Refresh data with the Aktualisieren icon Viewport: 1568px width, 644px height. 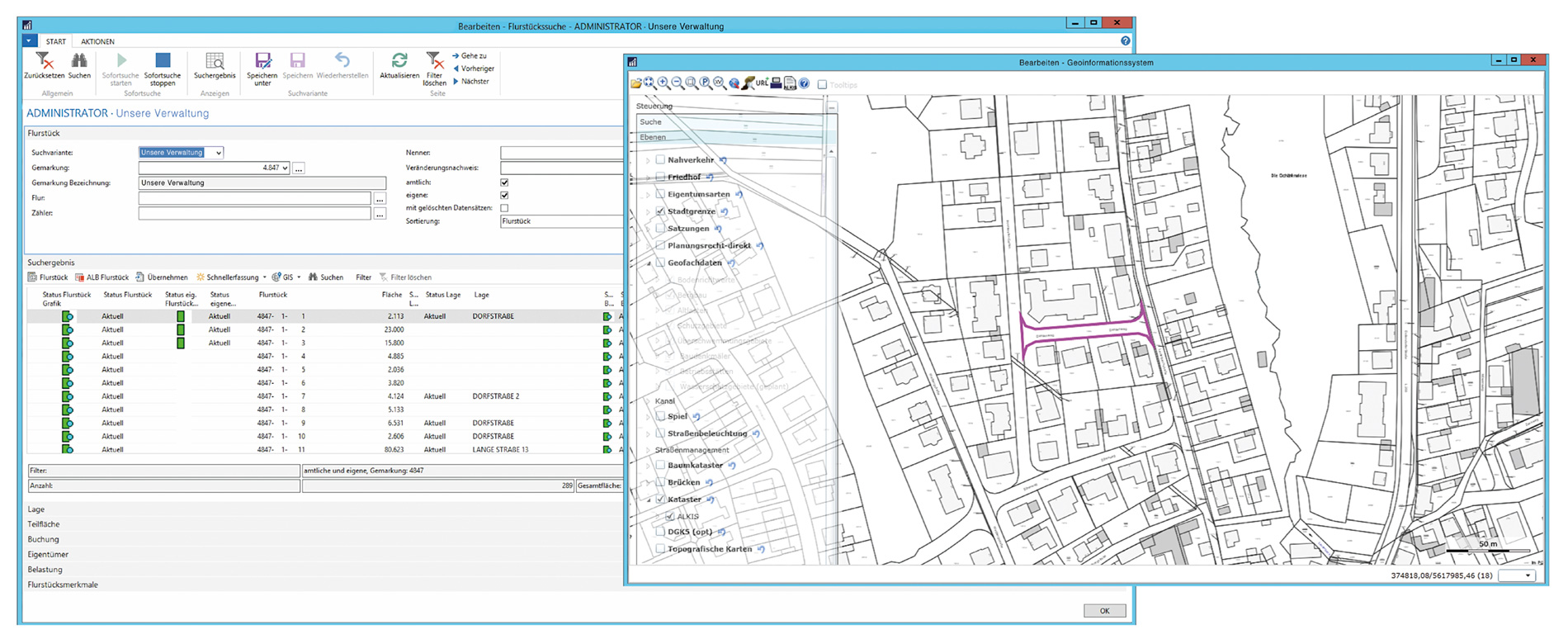tap(399, 61)
